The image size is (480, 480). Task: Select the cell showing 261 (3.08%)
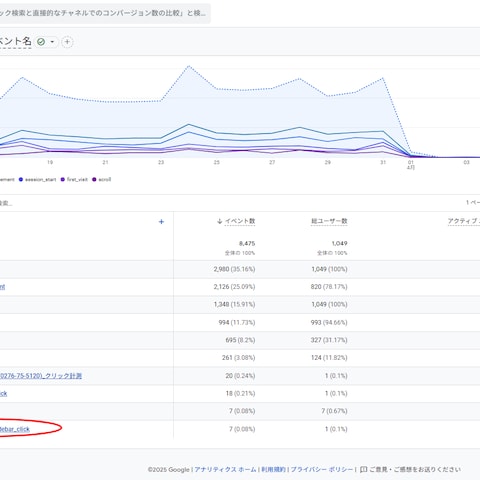[239, 358]
